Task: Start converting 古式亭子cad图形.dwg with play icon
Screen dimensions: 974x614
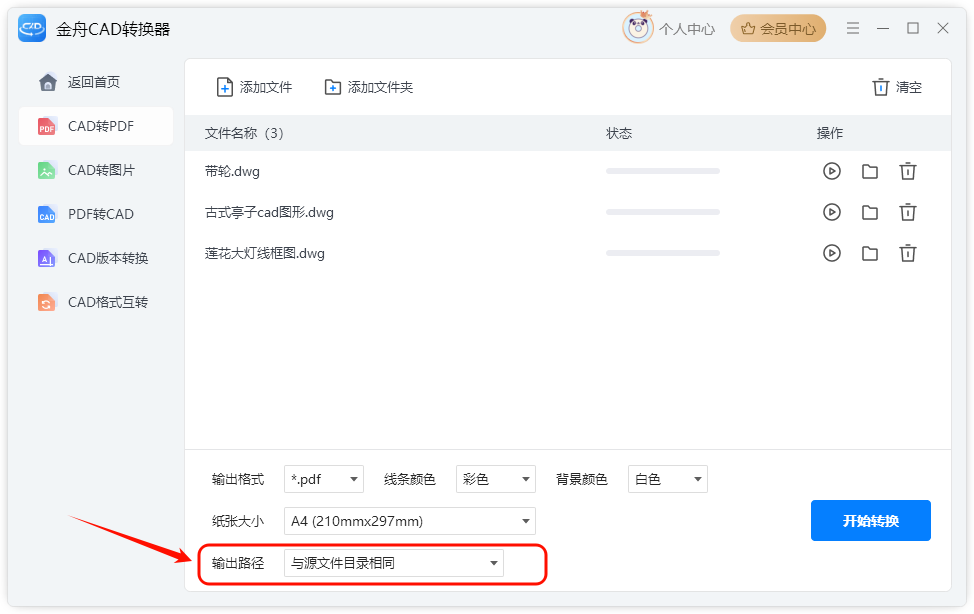Action: 832,213
